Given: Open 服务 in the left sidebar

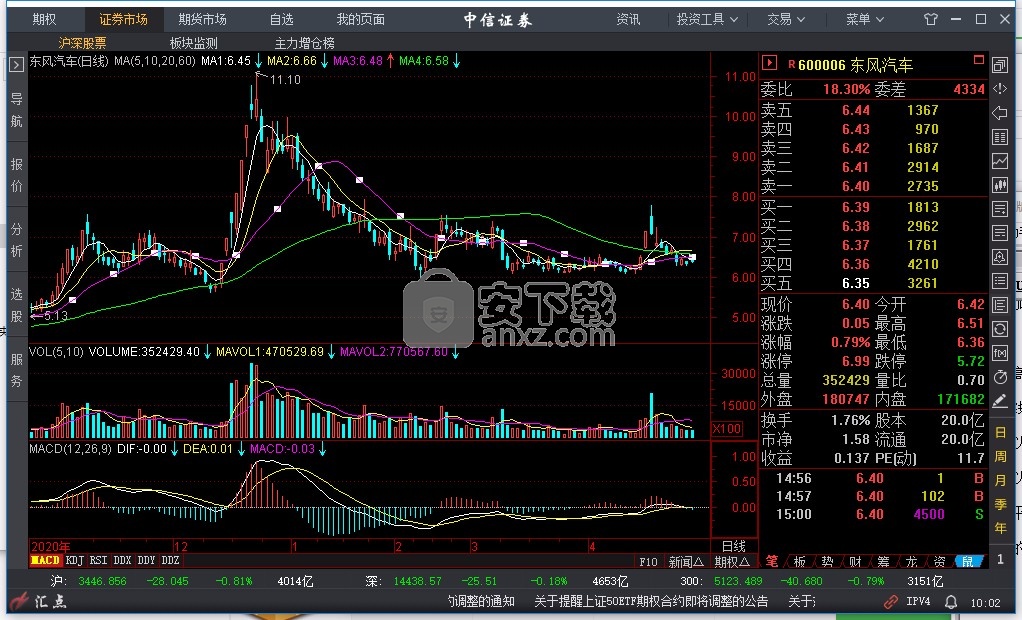Looking at the screenshot, I should click(x=16, y=370).
